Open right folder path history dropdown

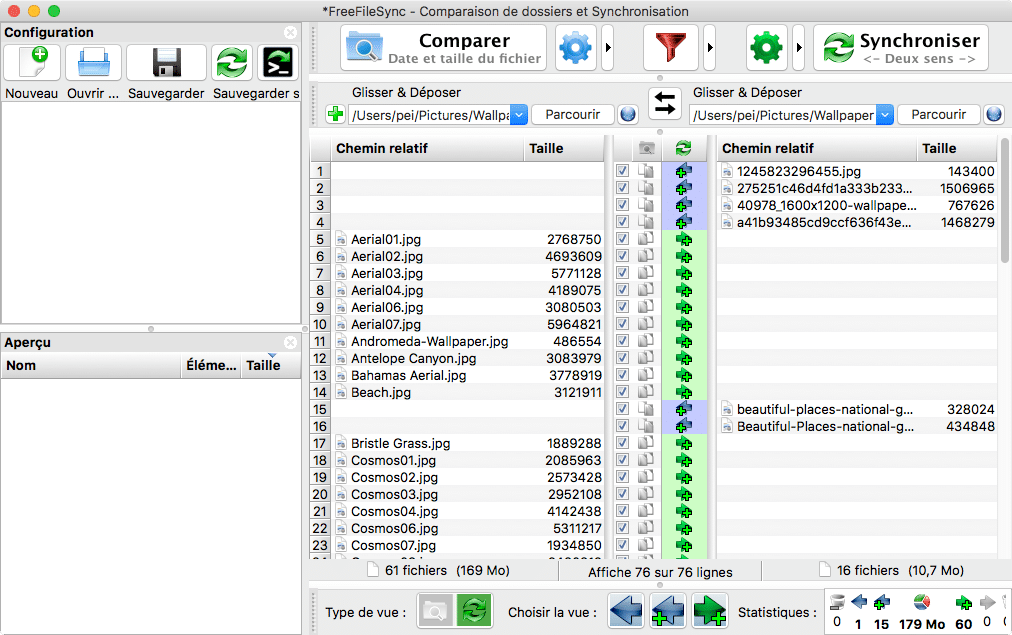coord(886,115)
